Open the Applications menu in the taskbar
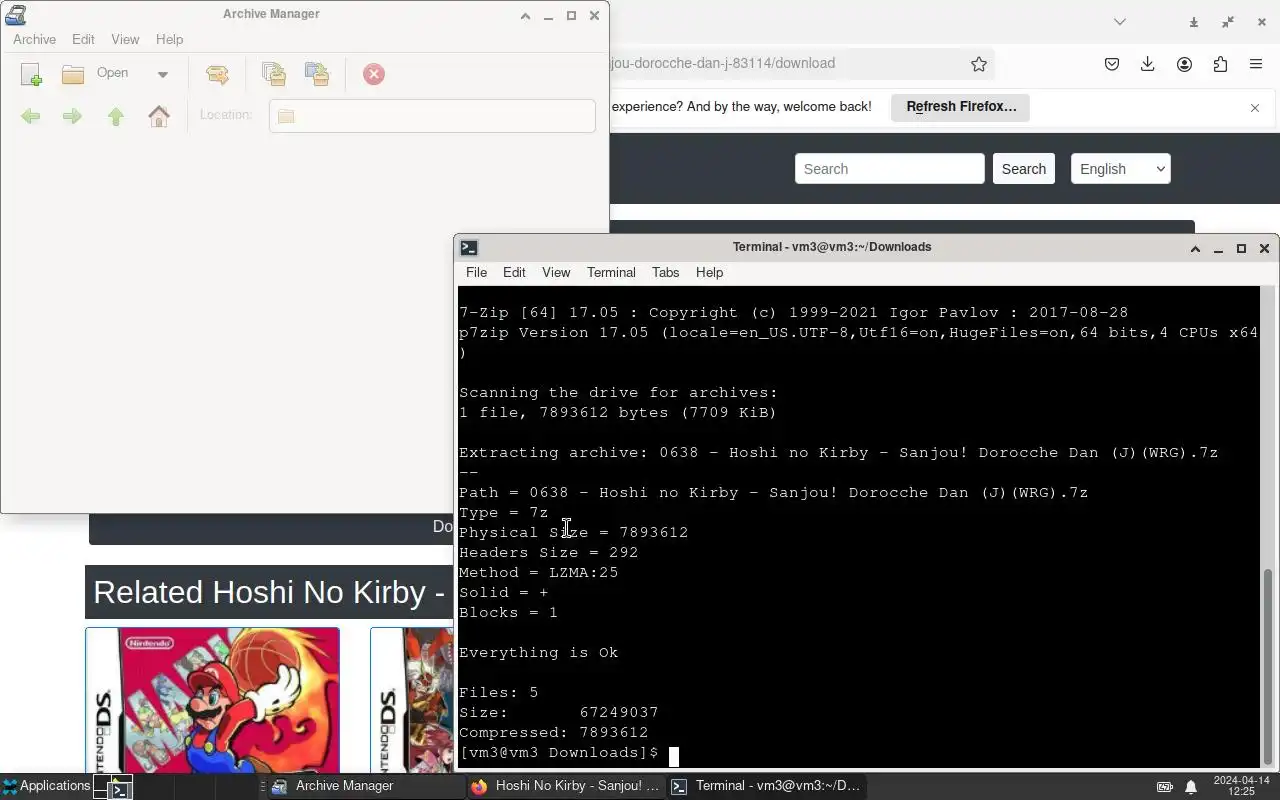 click(x=46, y=786)
